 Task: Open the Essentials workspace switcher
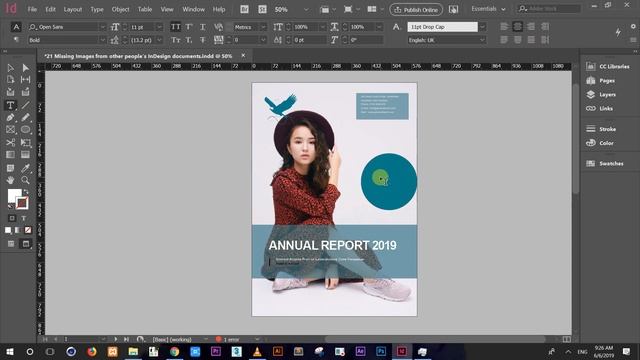click(489, 9)
